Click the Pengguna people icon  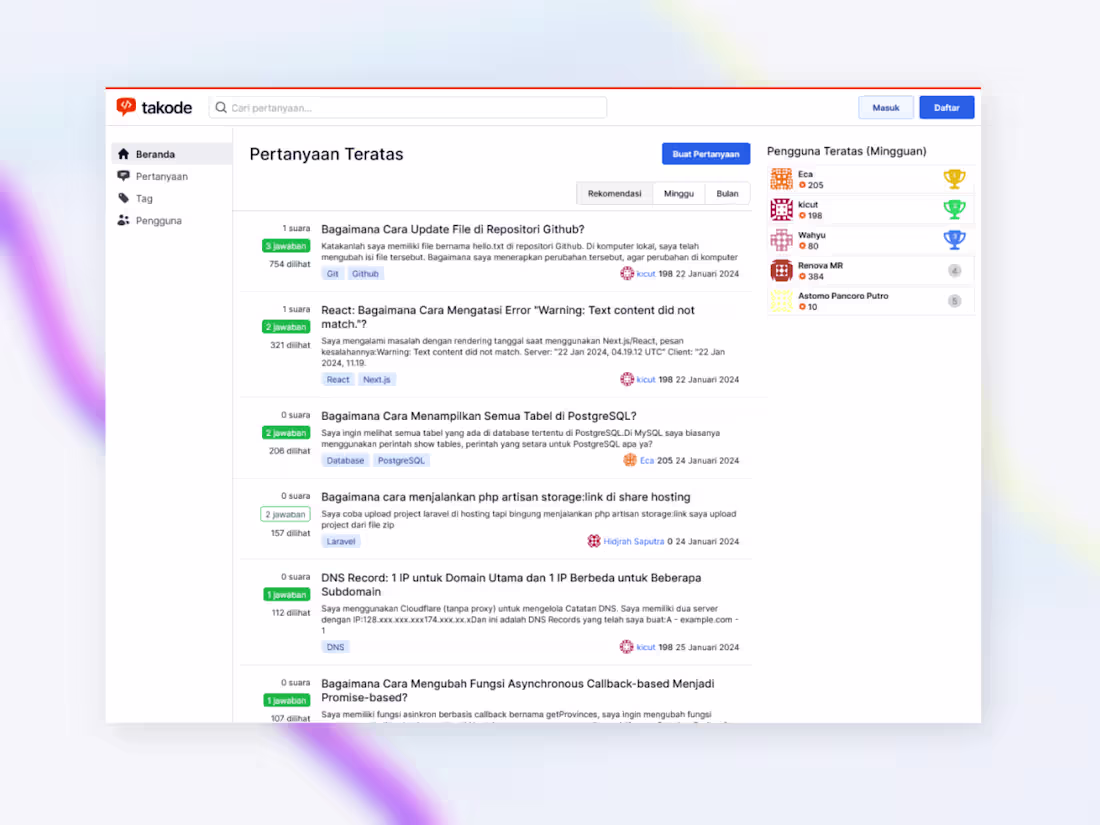pos(123,220)
